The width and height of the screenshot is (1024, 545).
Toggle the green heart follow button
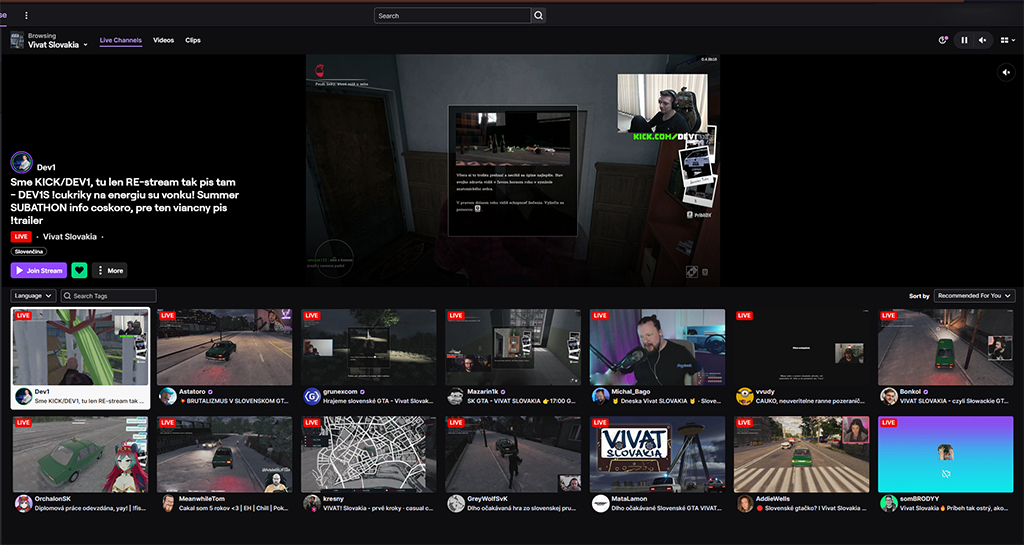point(79,270)
